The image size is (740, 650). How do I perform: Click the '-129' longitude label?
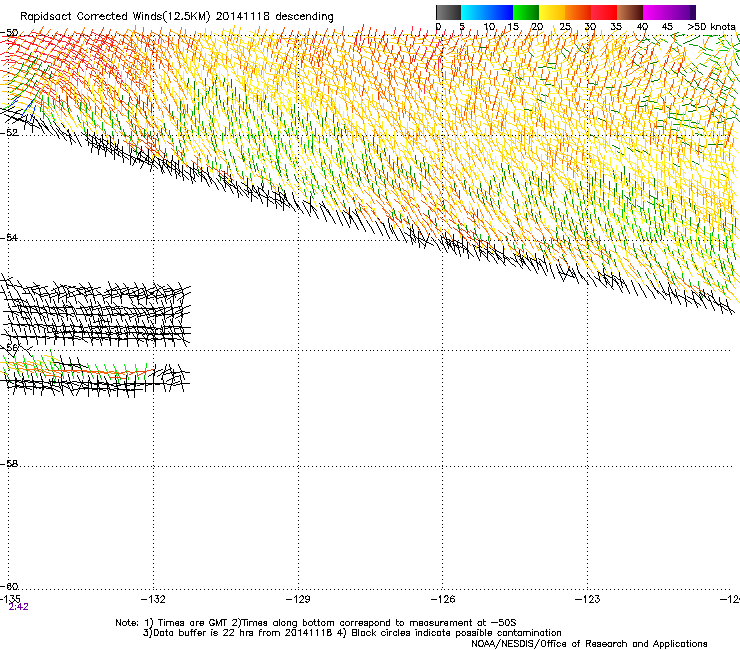pos(298,599)
